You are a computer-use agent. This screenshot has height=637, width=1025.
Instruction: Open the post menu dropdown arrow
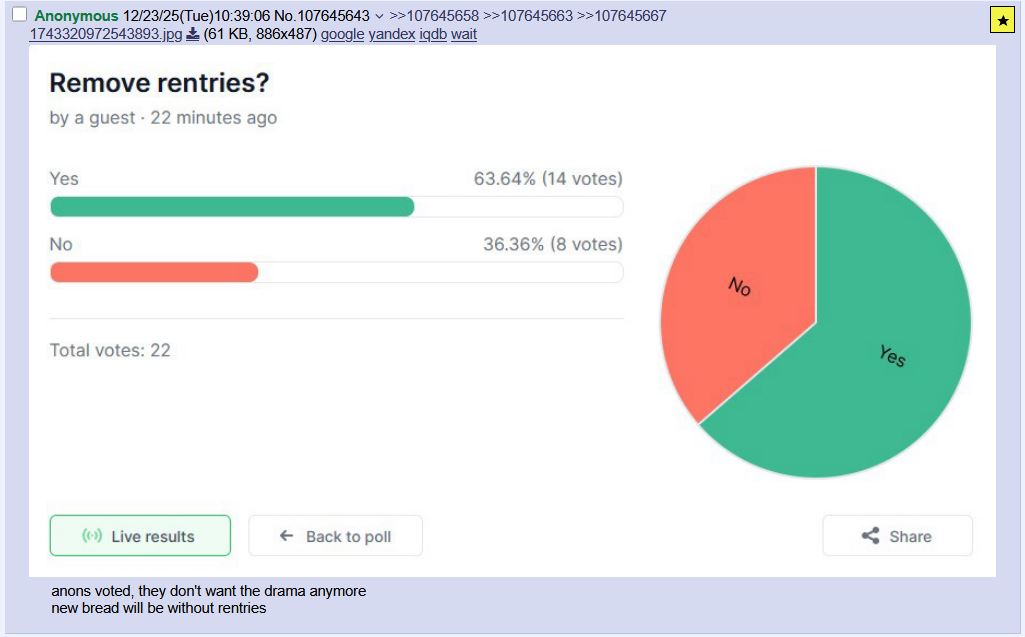click(x=379, y=16)
